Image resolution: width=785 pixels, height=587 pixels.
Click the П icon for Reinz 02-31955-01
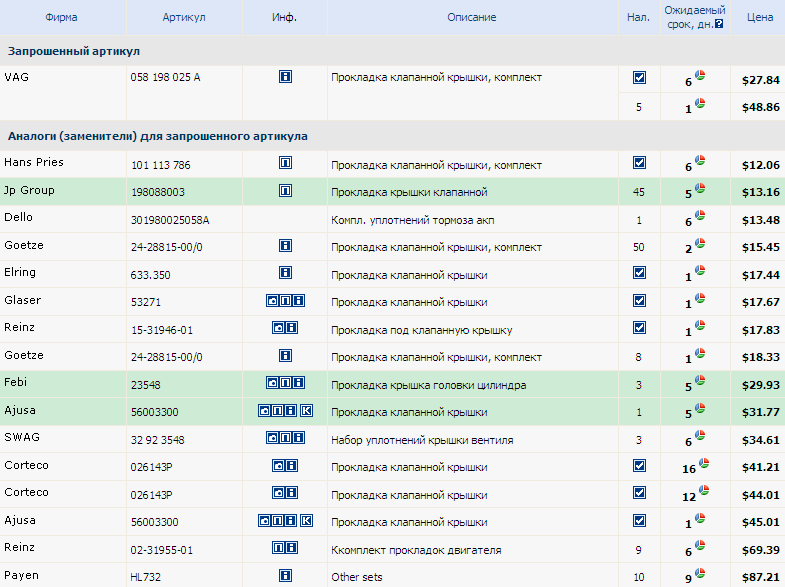pyautogui.click(x=278, y=548)
